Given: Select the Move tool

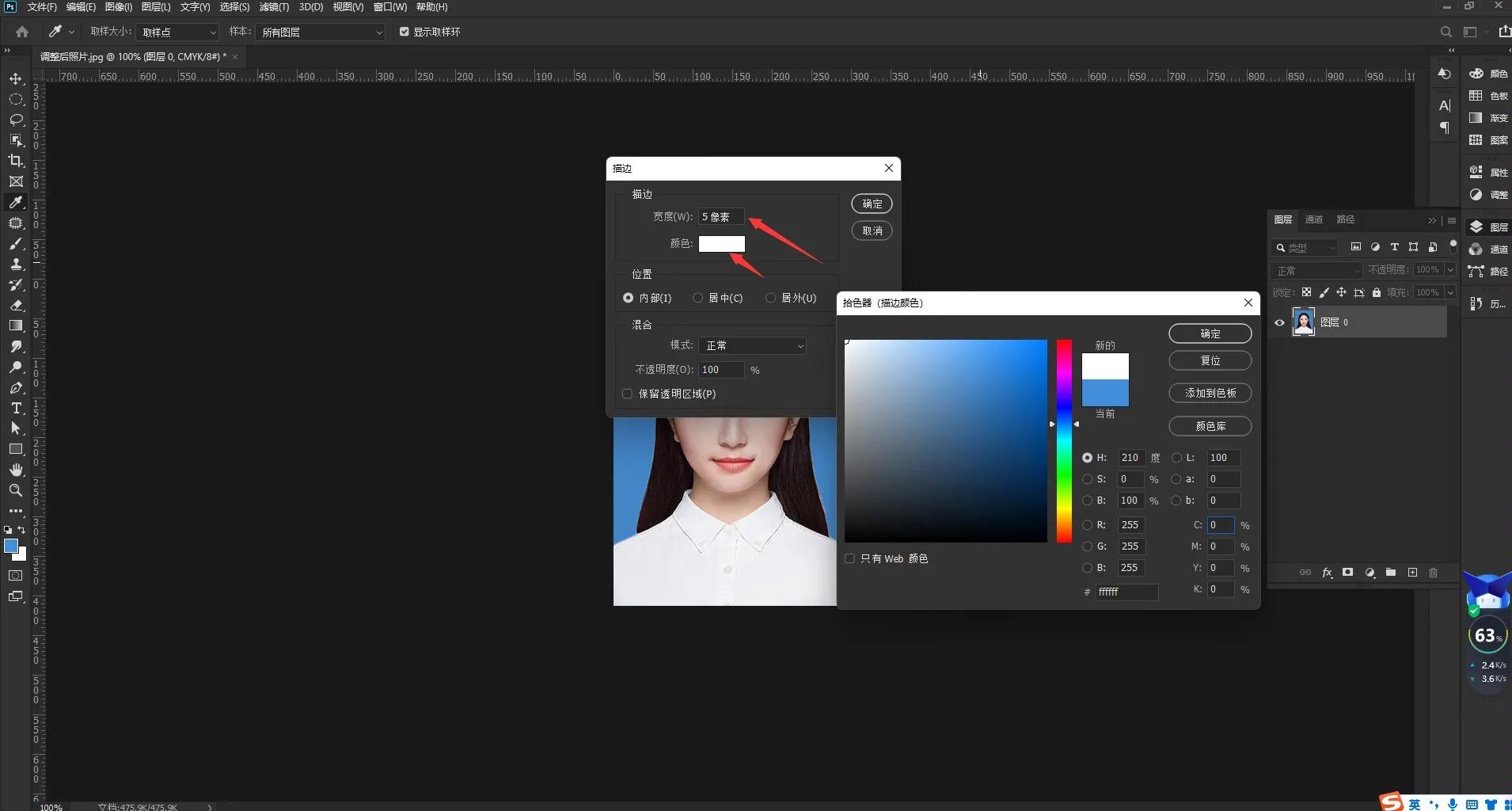Looking at the screenshot, I should 16,78.
